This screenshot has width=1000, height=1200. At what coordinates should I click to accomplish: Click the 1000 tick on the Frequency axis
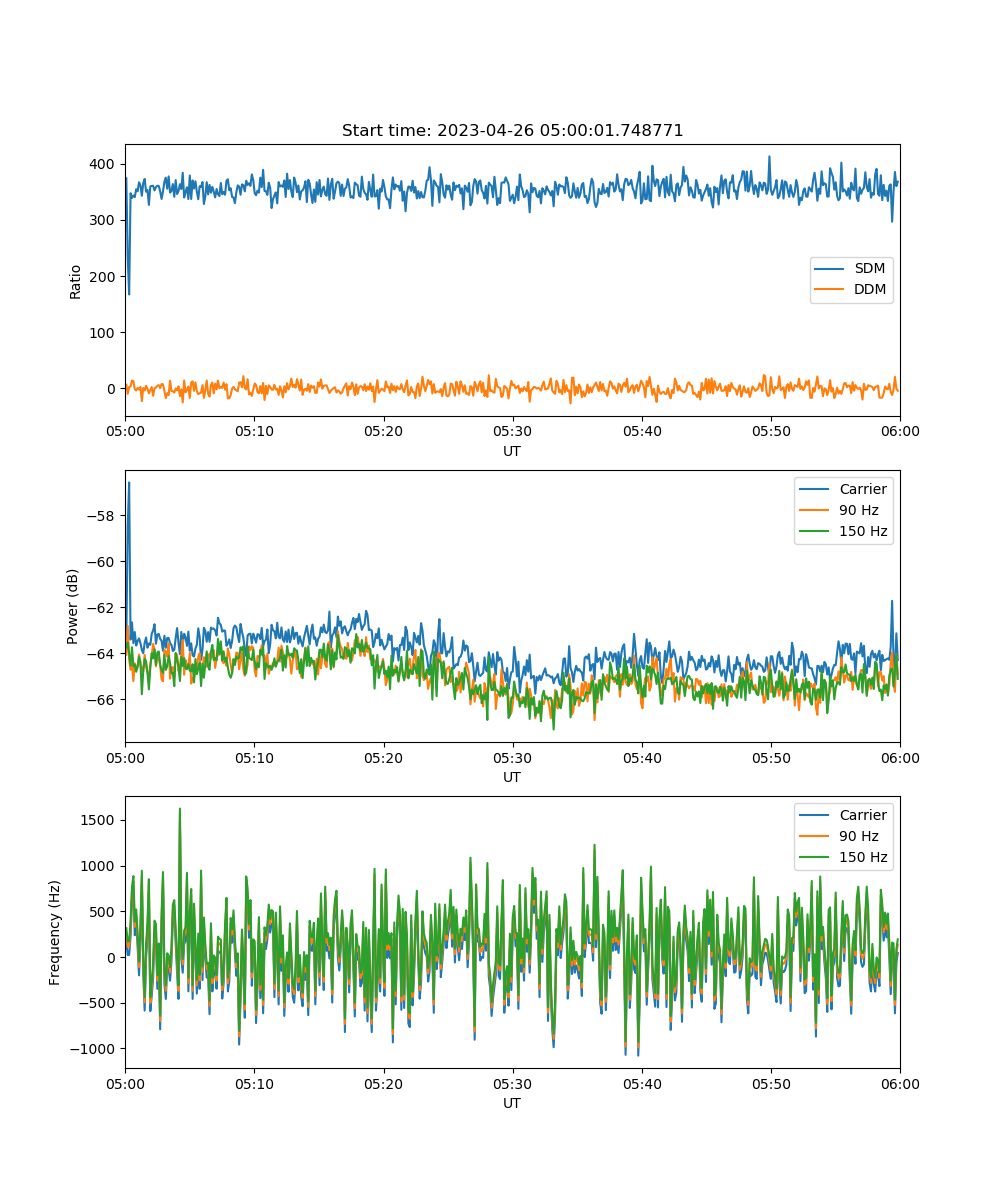pyautogui.click(x=100, y=866)
